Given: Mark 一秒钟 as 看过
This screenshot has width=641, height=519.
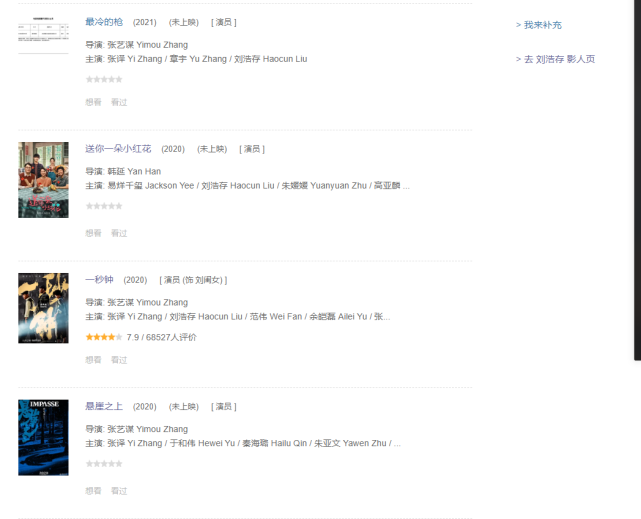Looking at the screenshot, I should (x=119, y=360).
